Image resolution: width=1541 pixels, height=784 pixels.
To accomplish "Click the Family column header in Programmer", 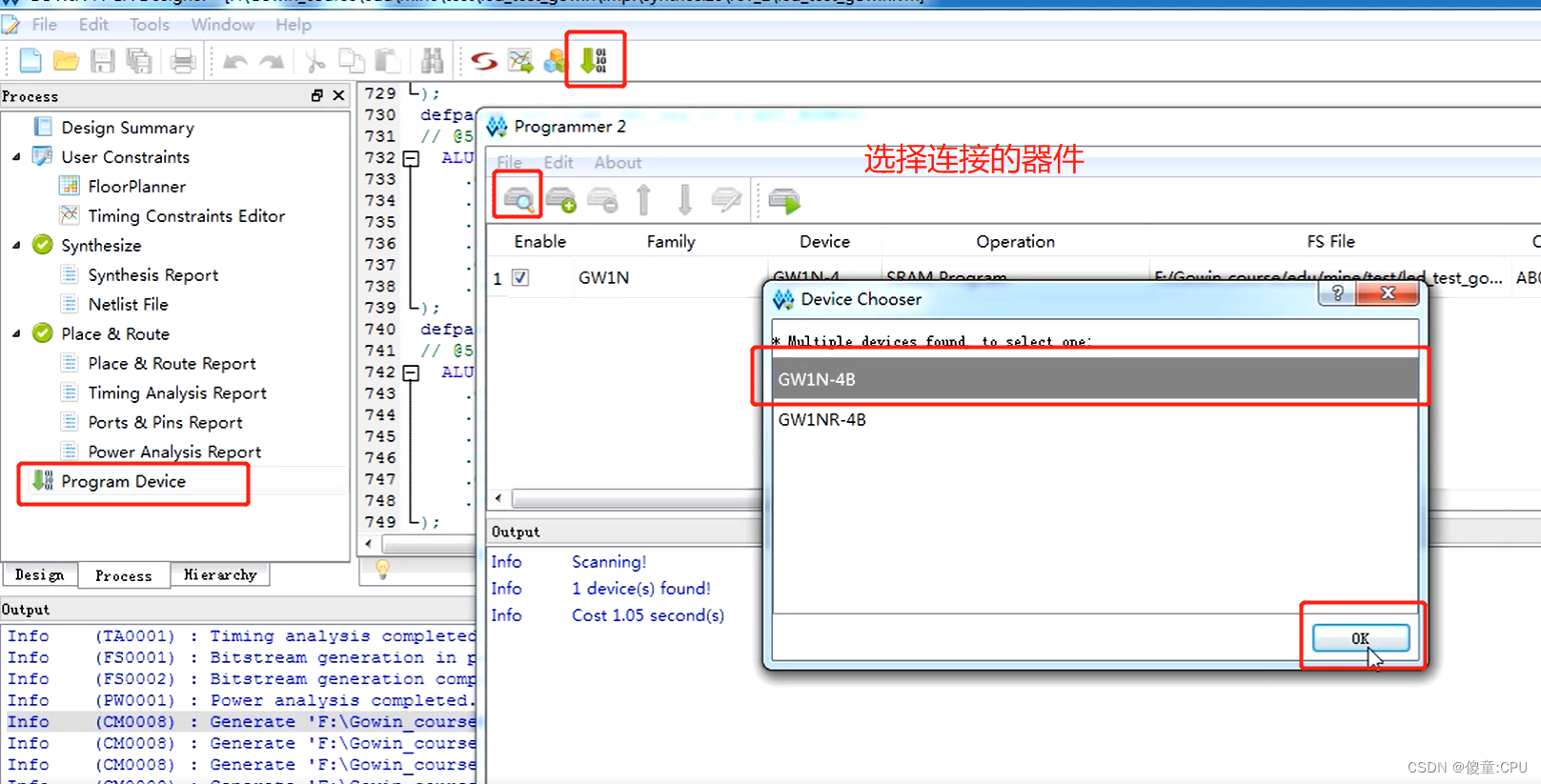I will [x=671, y=241].
